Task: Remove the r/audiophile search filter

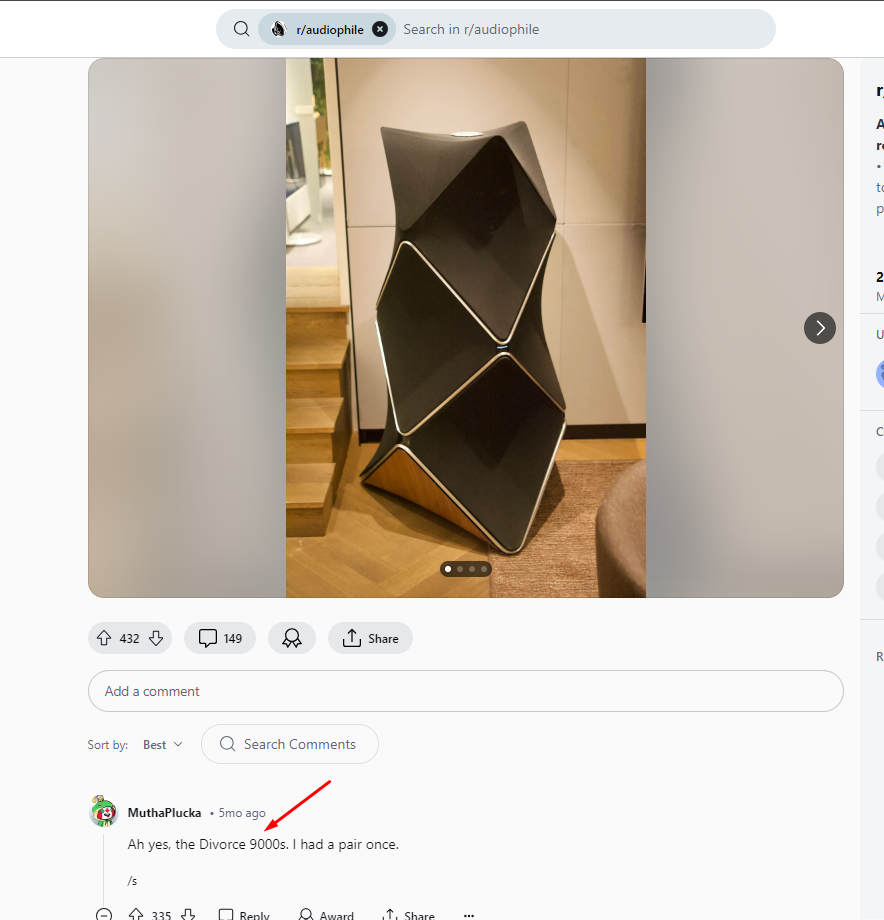Action: [x=380, y=29]
